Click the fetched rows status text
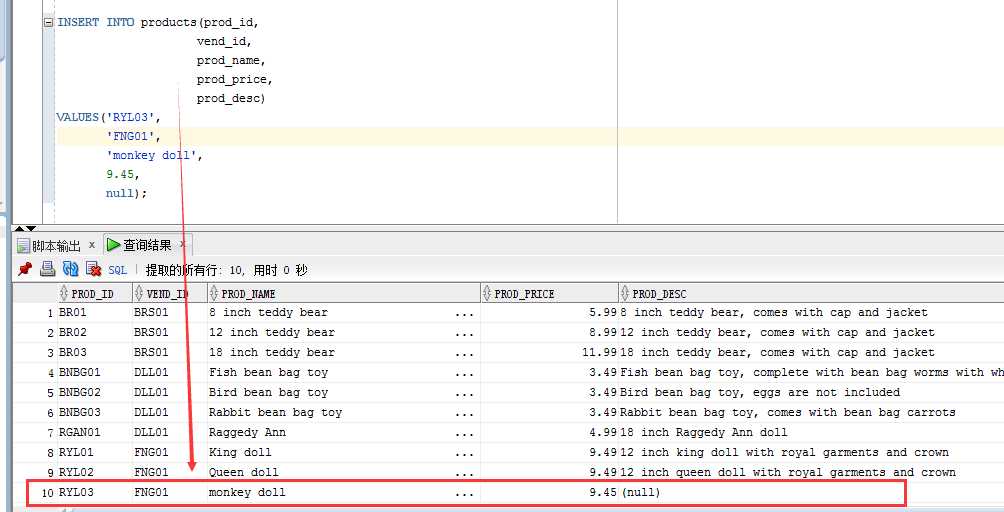The height and width of the screenshot is (512, 1004). pyautogui.click(x=226, y=270)
